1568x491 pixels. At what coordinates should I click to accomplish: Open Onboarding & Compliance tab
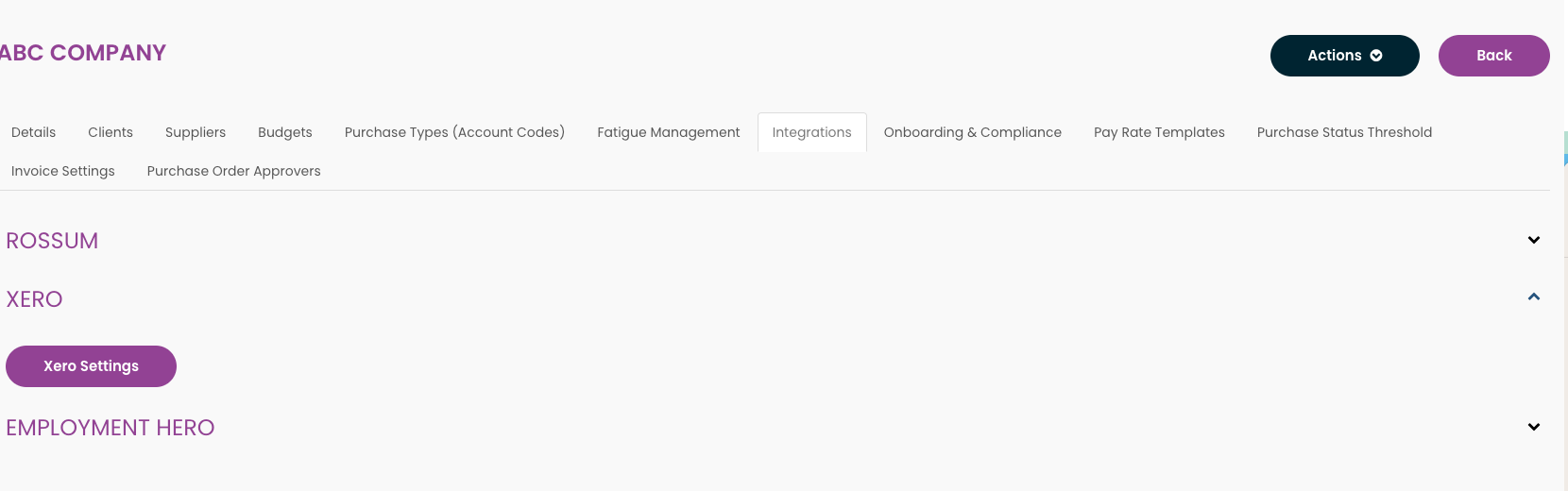(972, 132)
